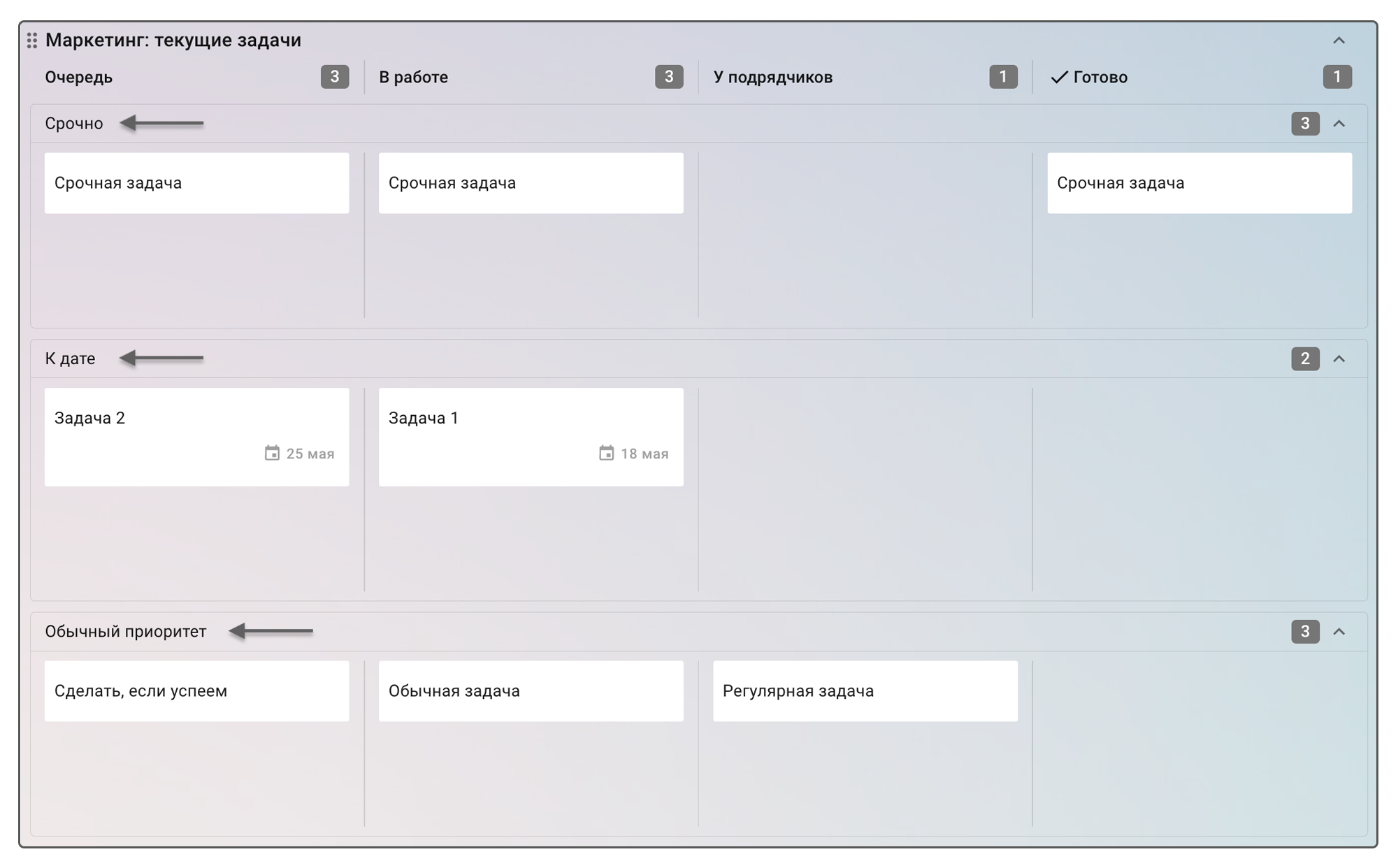Open the Регулярная задача card
The width and height of the screenshot is (1398, 868).
tap(865, 690)
